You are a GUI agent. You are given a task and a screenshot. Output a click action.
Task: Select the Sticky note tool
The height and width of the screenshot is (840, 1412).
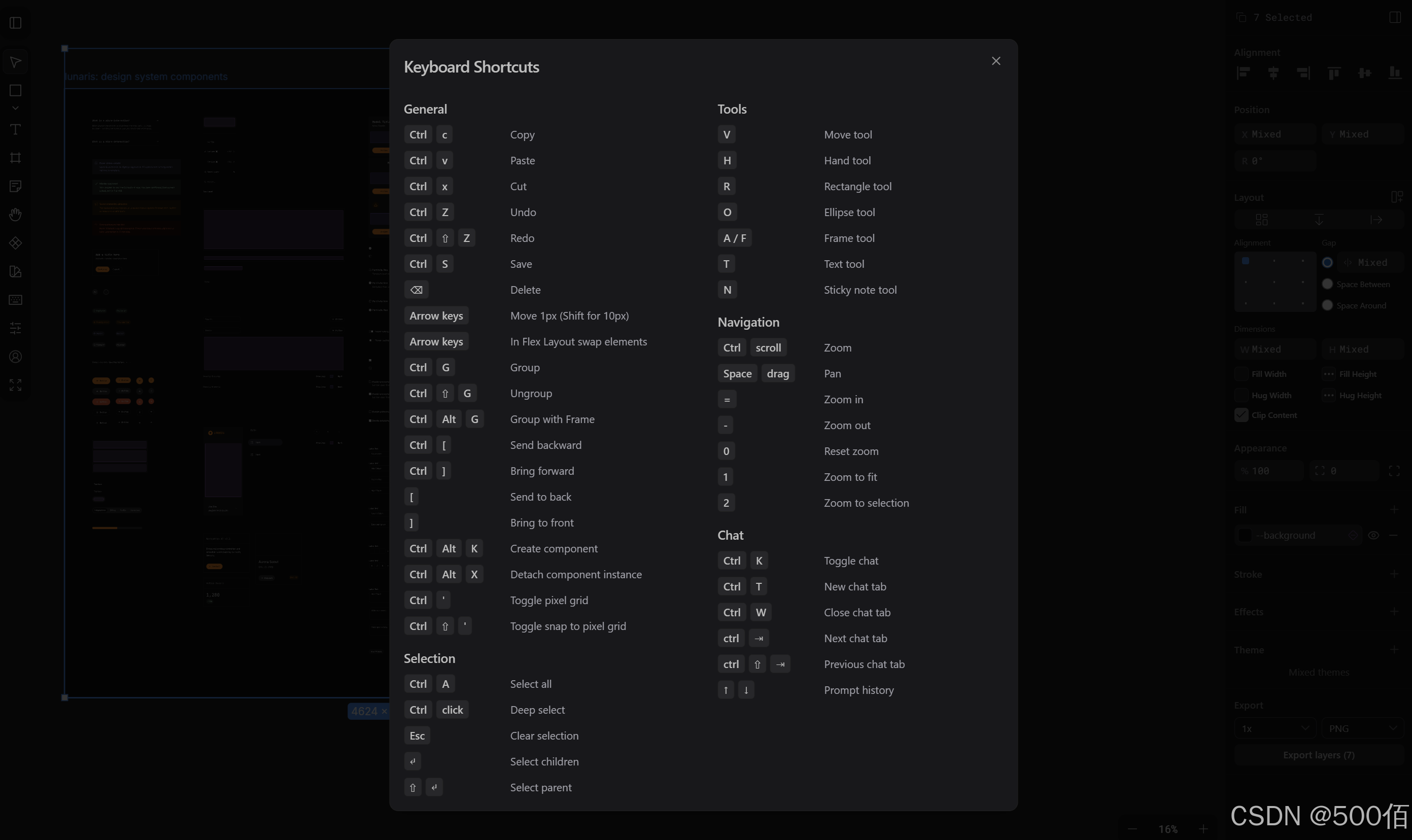tap(16, 186)
